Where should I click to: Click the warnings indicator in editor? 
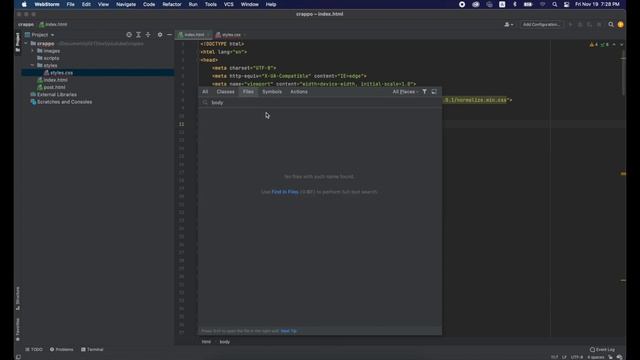point(593,44)
